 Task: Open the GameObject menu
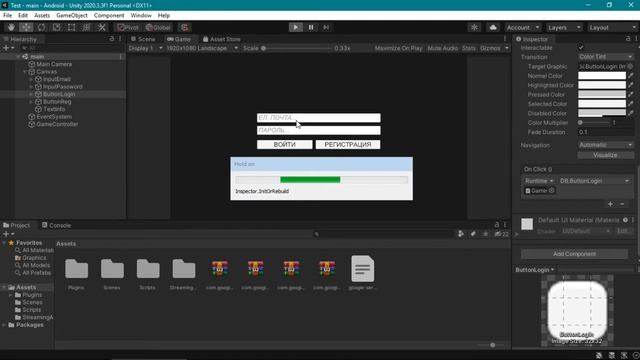point(72,16)
